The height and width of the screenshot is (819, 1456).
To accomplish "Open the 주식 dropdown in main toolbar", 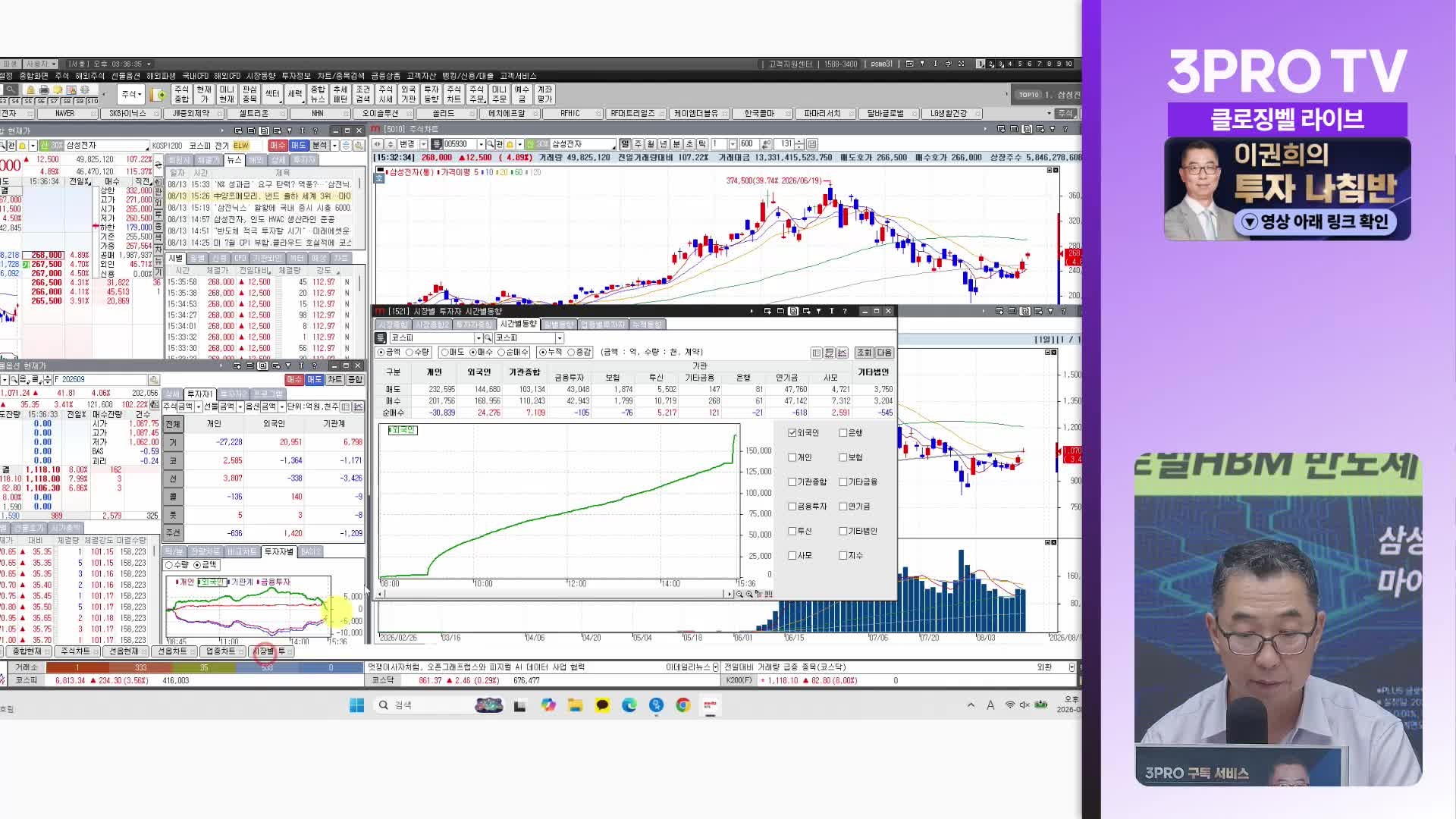I will pyautogui.click(x=131, y=94).
